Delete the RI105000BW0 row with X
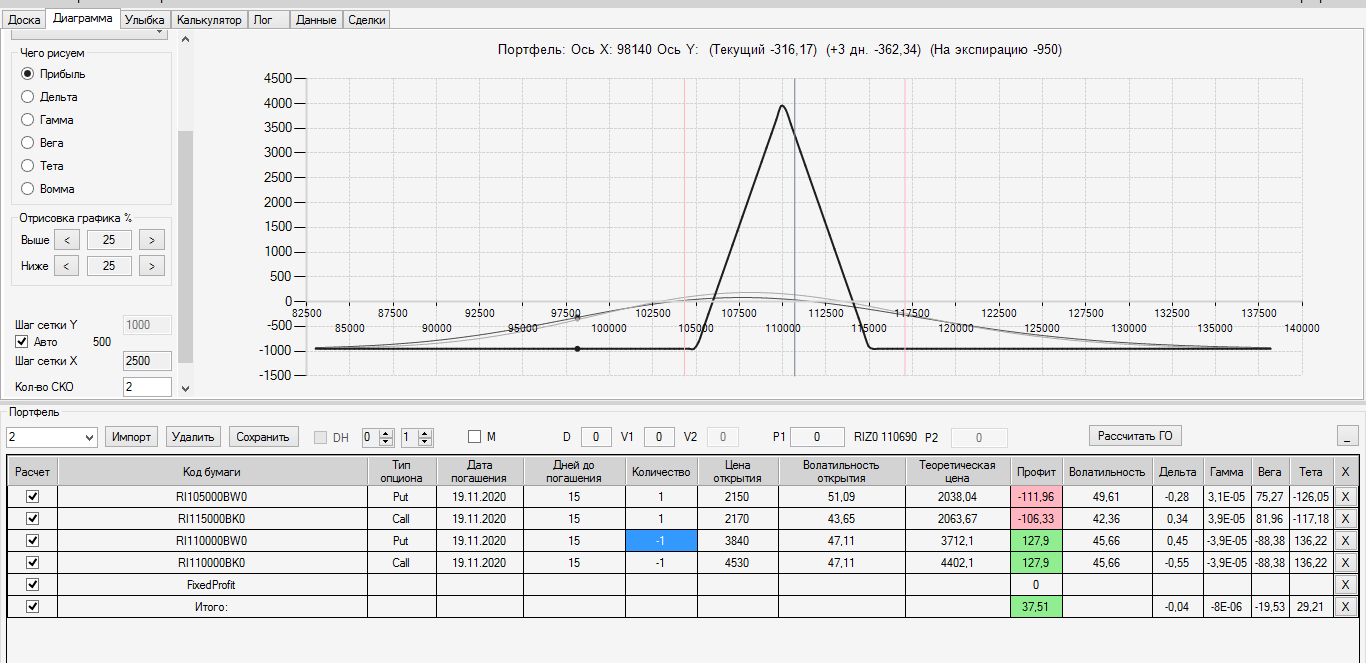 pyautogui.click(x=1345, y=497)
